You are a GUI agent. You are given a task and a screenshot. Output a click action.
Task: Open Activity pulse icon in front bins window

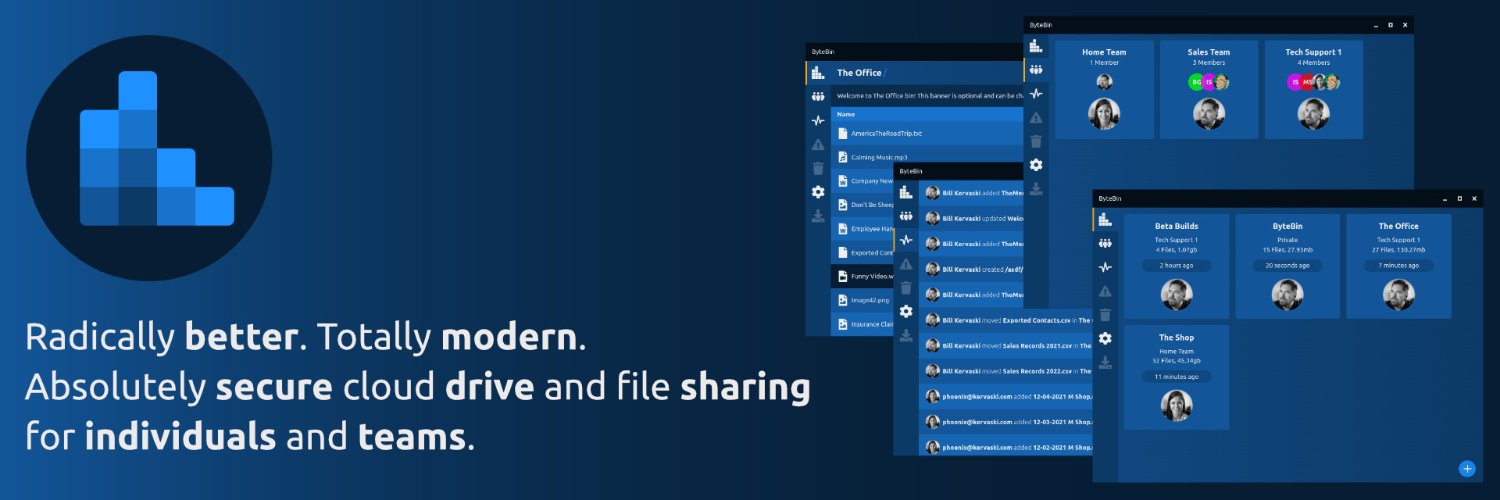click(1105, 267)
